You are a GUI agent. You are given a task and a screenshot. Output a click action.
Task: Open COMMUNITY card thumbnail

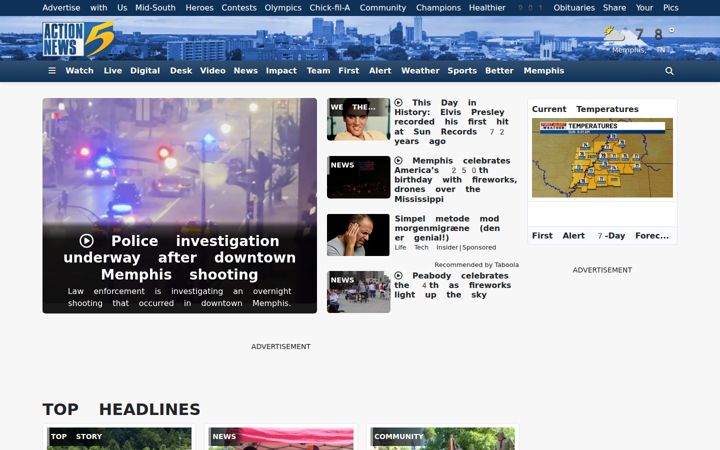tap(443, 439)
